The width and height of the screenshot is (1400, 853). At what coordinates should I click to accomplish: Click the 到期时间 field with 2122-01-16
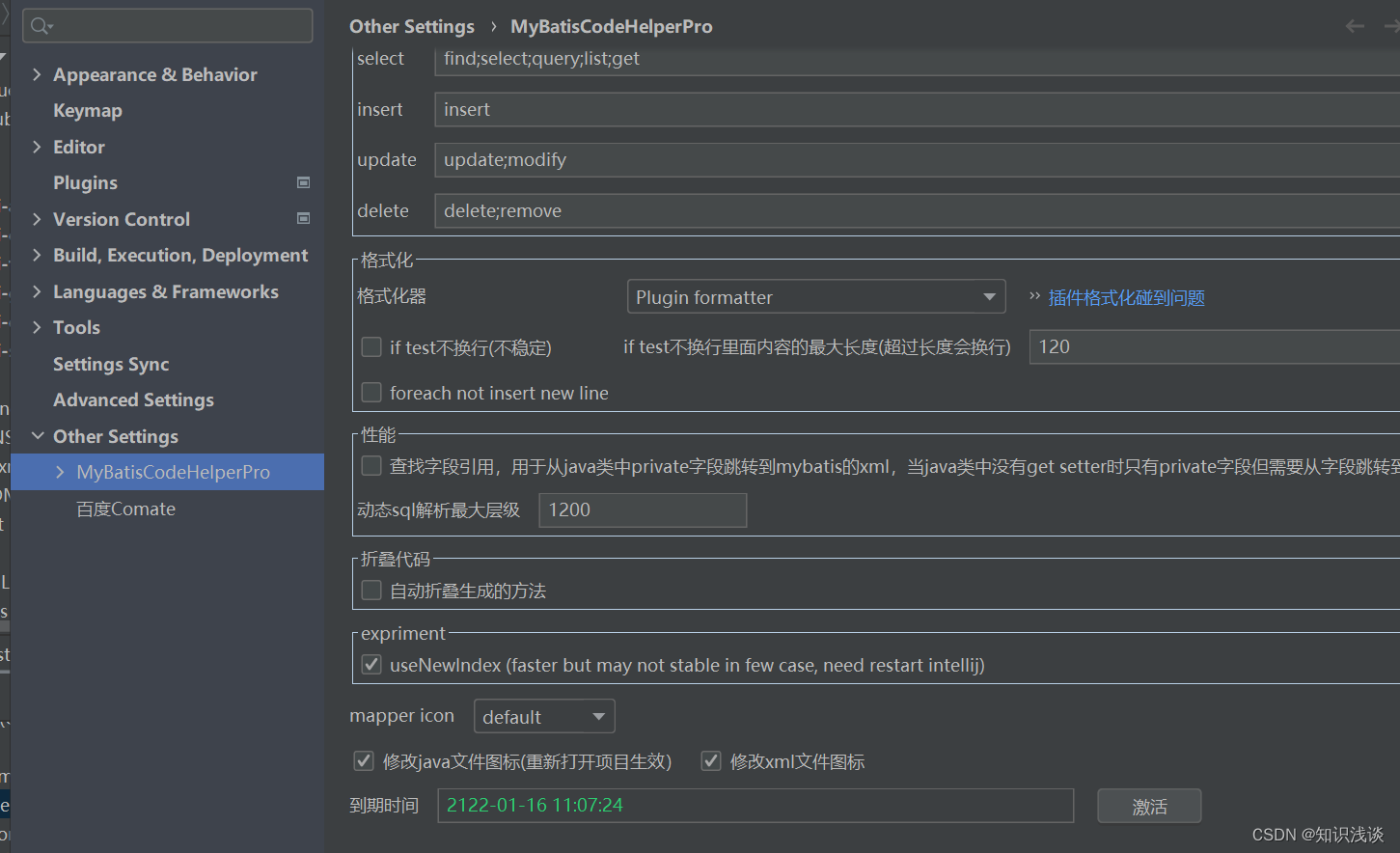(755, 805)
